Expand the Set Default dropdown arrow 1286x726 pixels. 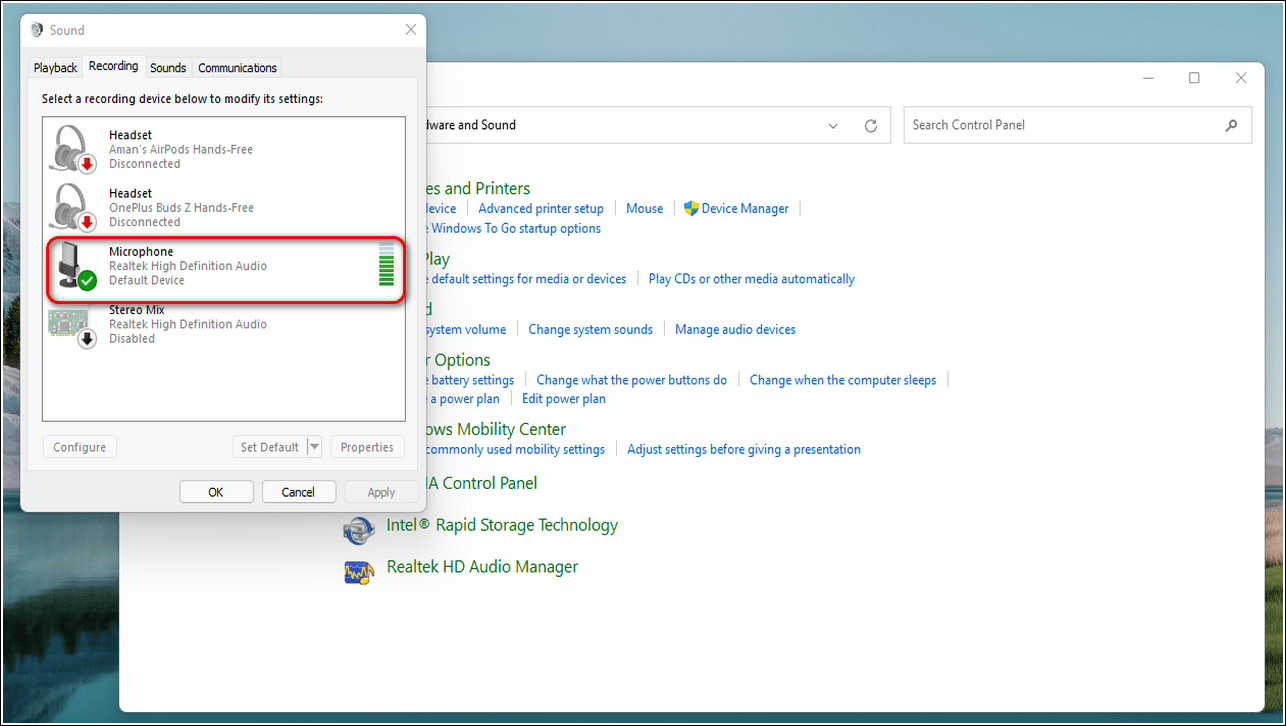[314, 447]
